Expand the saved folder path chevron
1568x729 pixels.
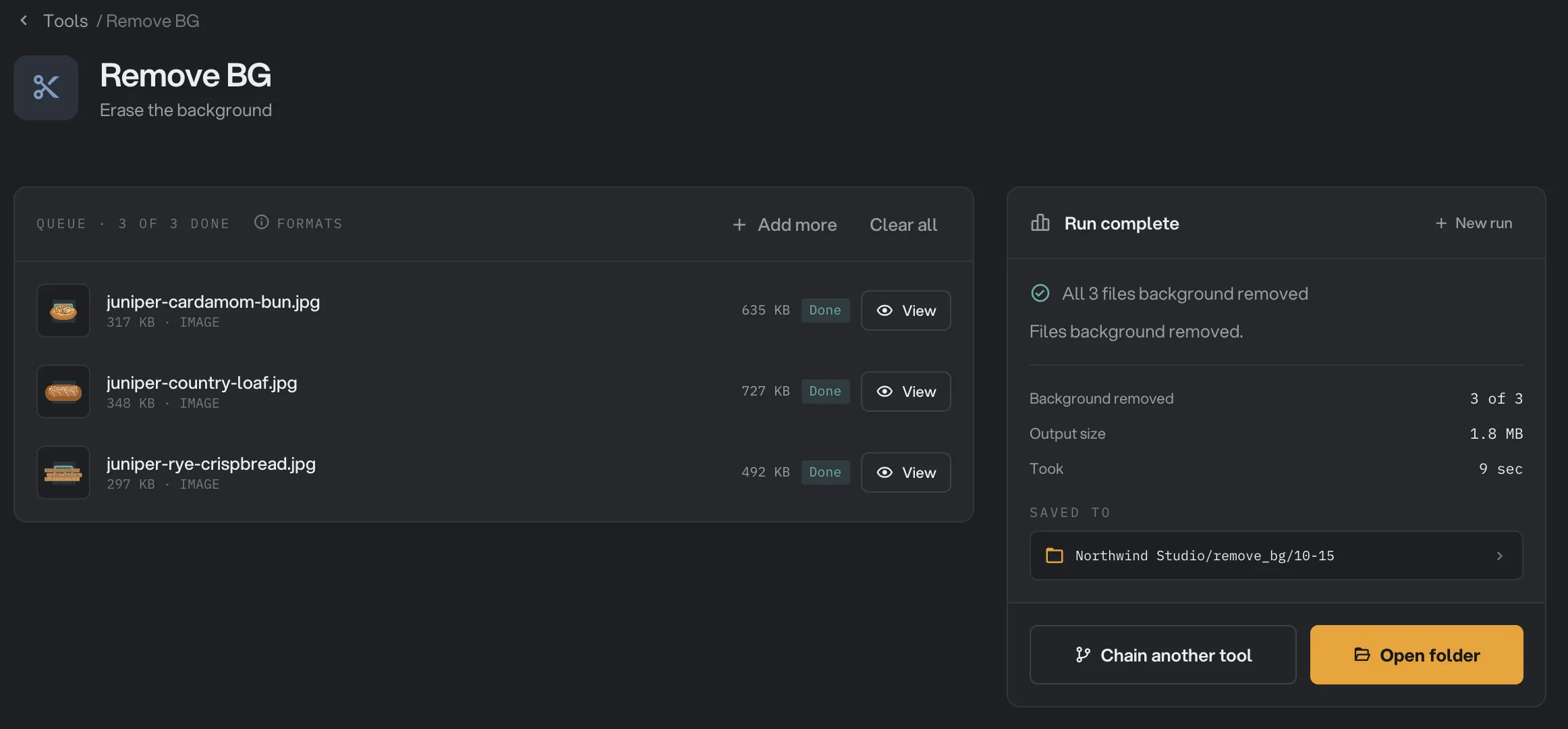point(1499,556)
